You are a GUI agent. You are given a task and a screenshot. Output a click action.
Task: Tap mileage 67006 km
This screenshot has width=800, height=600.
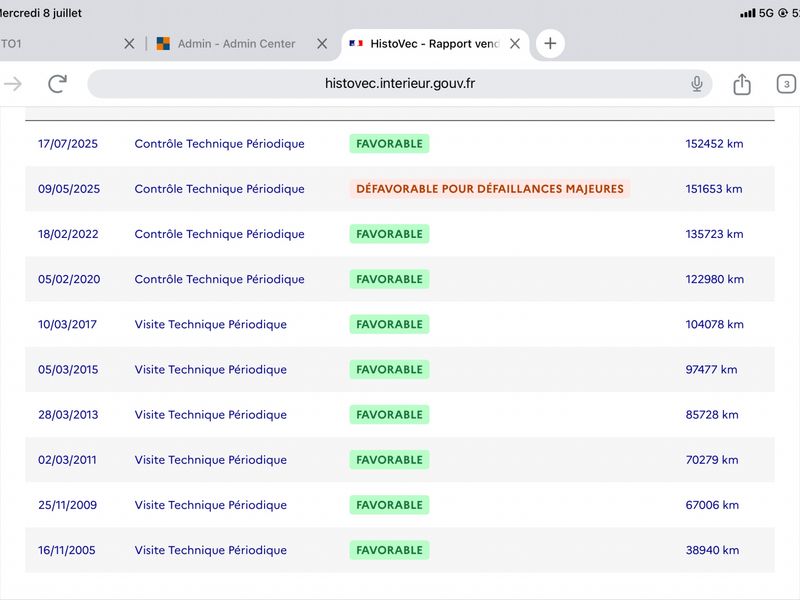tap(712, 505)
